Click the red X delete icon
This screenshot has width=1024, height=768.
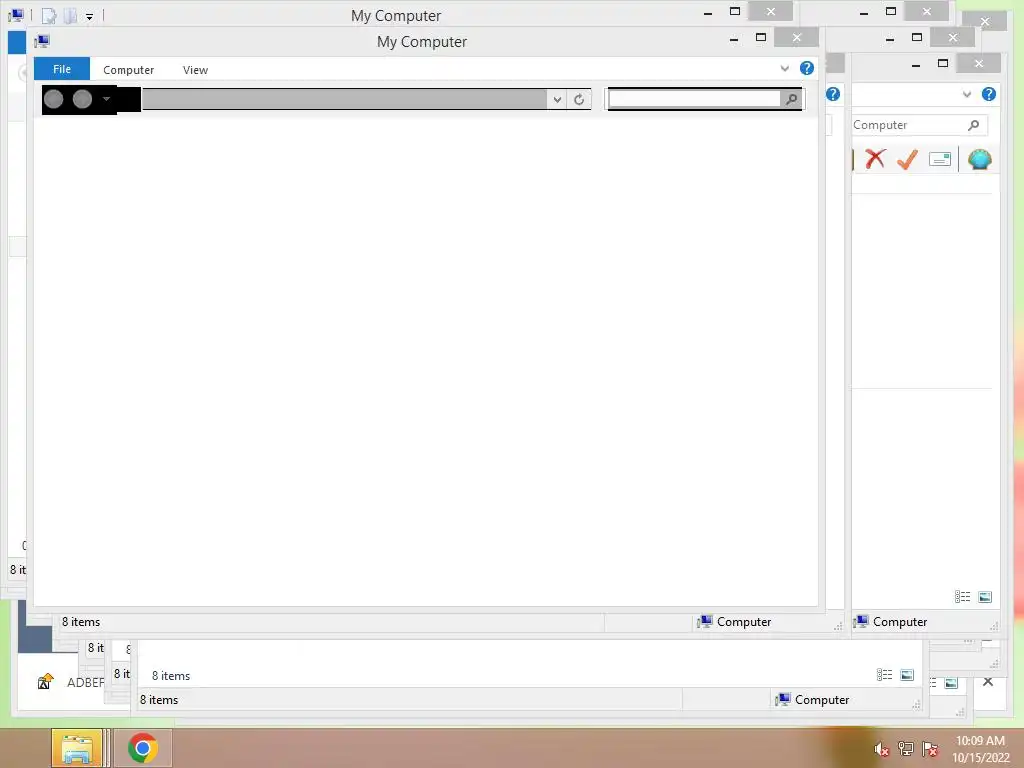pyautogui.click(x=875, y=159)
